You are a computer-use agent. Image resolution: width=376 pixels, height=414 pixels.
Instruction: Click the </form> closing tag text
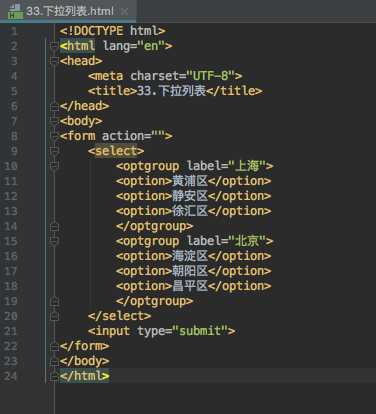(x=84, y=346)
